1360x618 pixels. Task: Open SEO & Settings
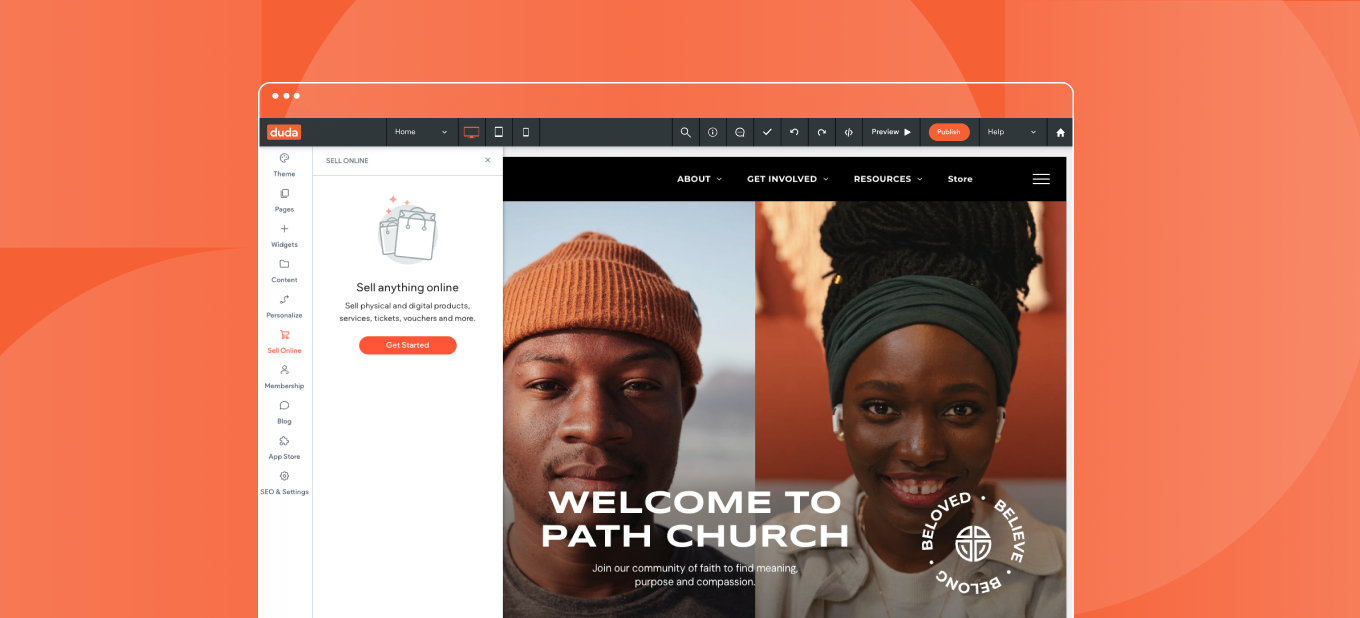pos(284,483)
